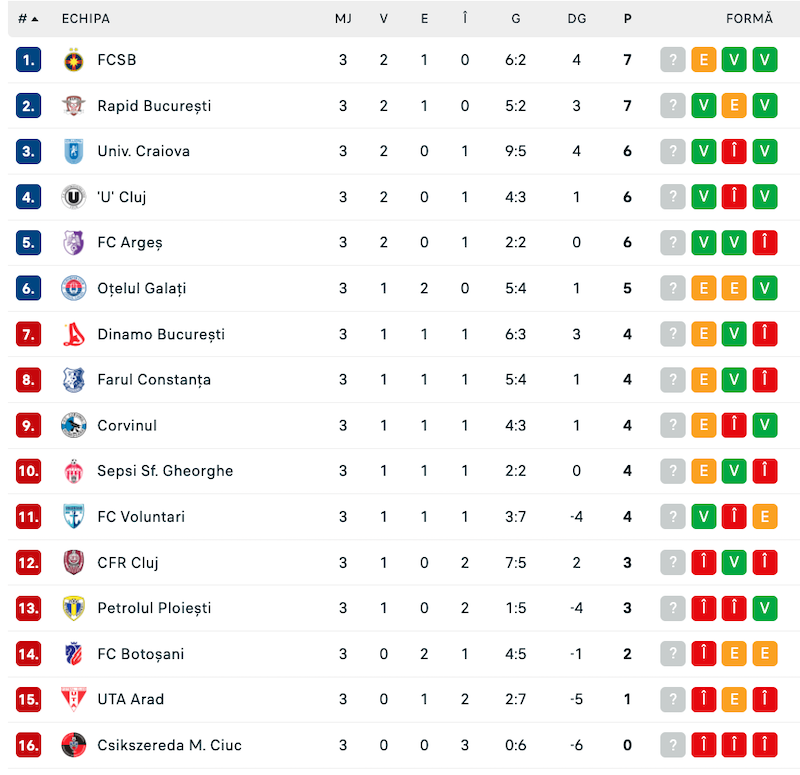Click the FCSB club crest icon

click(x=73, y=60)
